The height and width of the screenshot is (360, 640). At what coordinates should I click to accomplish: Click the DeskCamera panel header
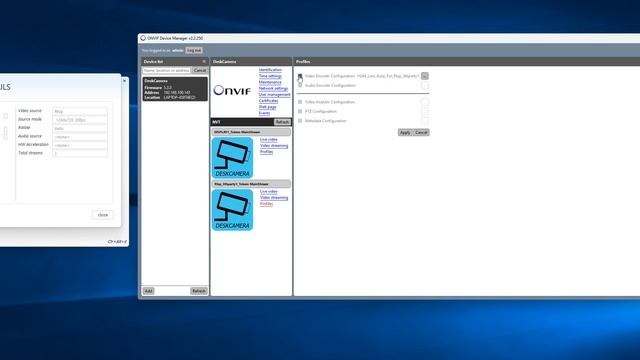(x=251, y=62)
